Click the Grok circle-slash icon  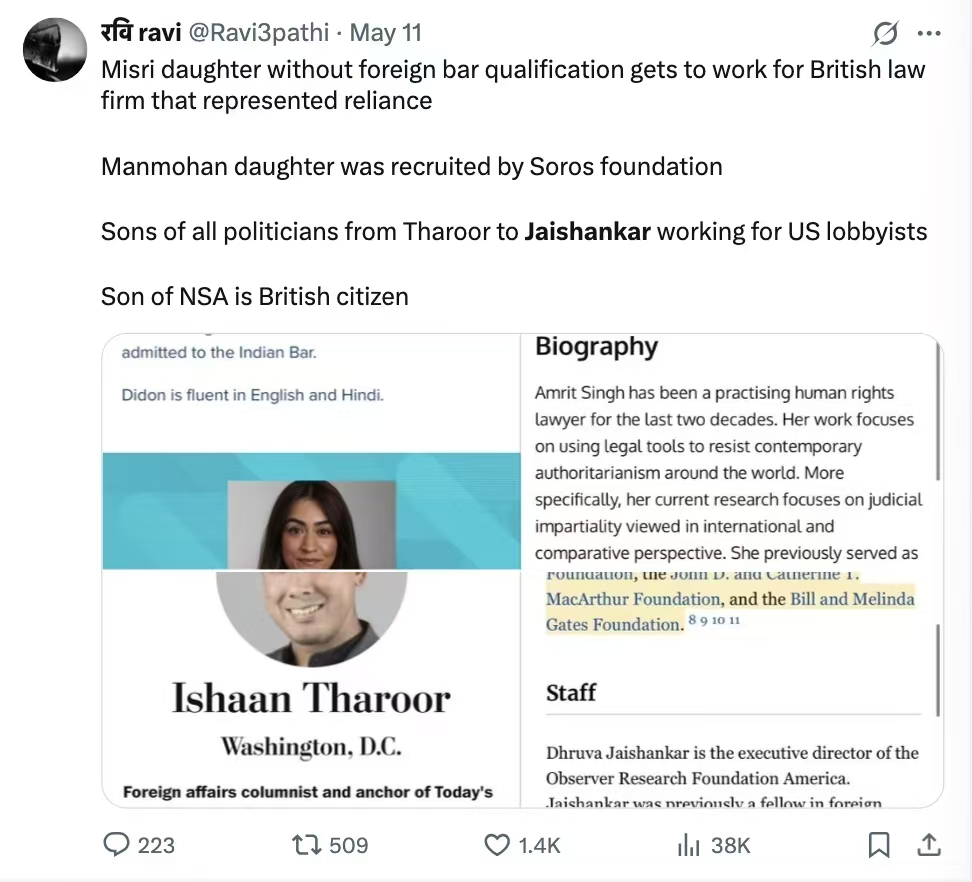[885, 34]
